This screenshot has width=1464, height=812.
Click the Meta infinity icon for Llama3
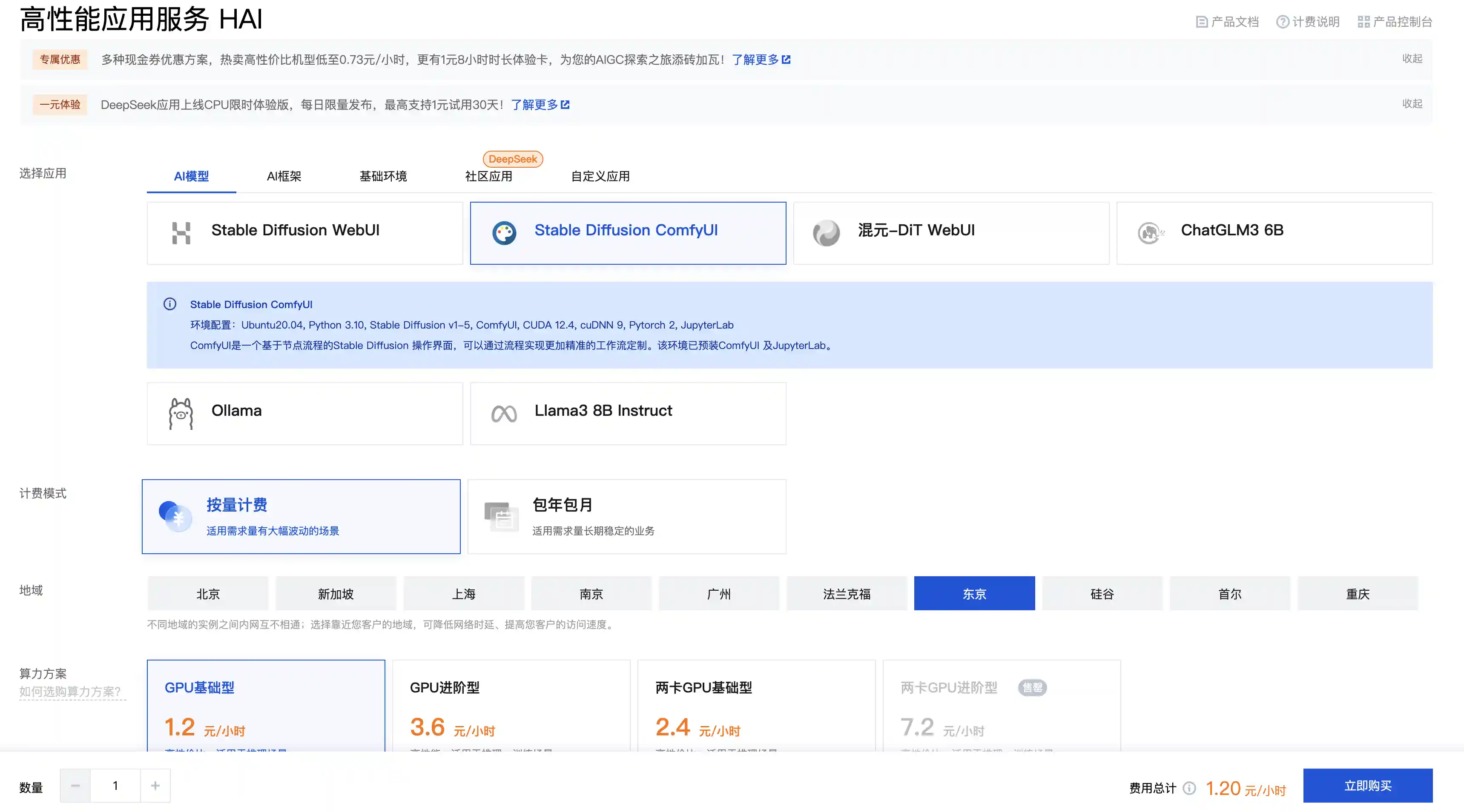503,413
